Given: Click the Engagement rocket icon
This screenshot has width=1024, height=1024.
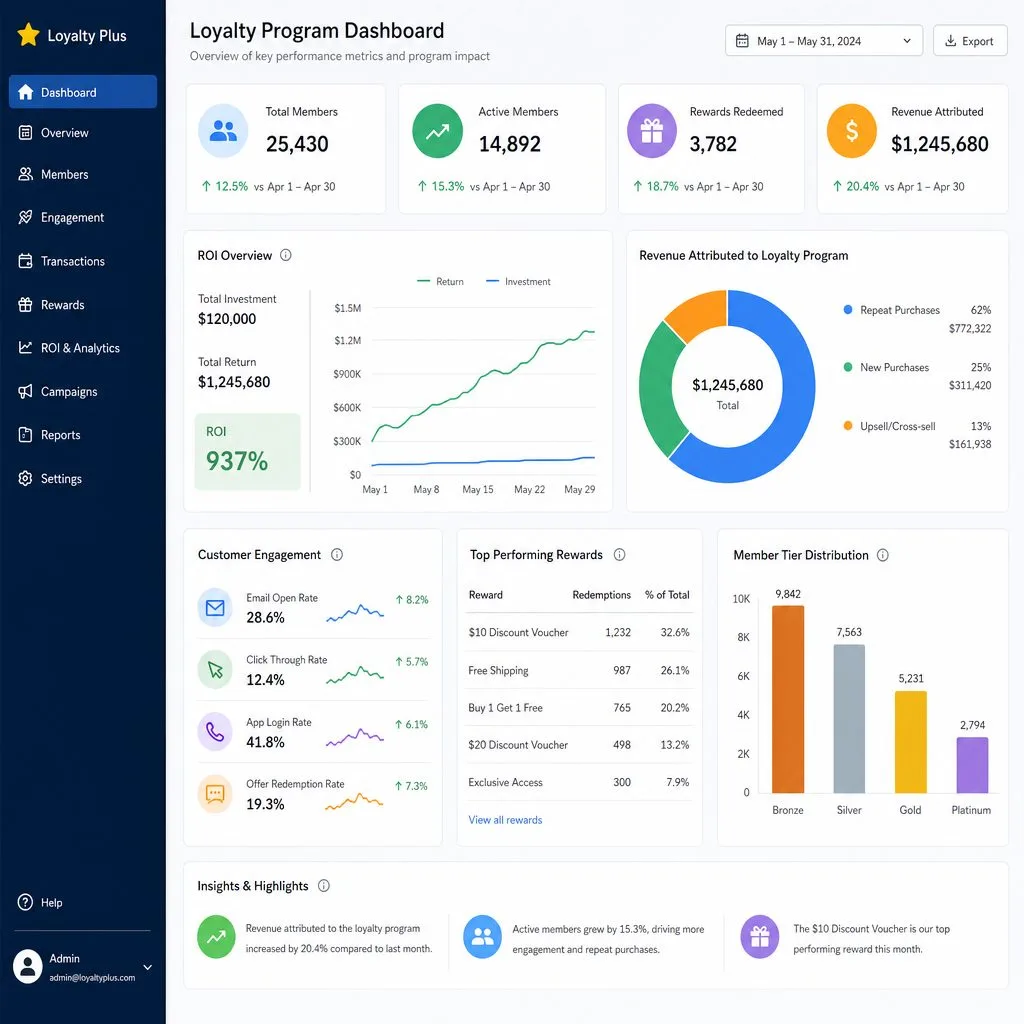Looking at the screenshot, I should [x=25, y=217].
